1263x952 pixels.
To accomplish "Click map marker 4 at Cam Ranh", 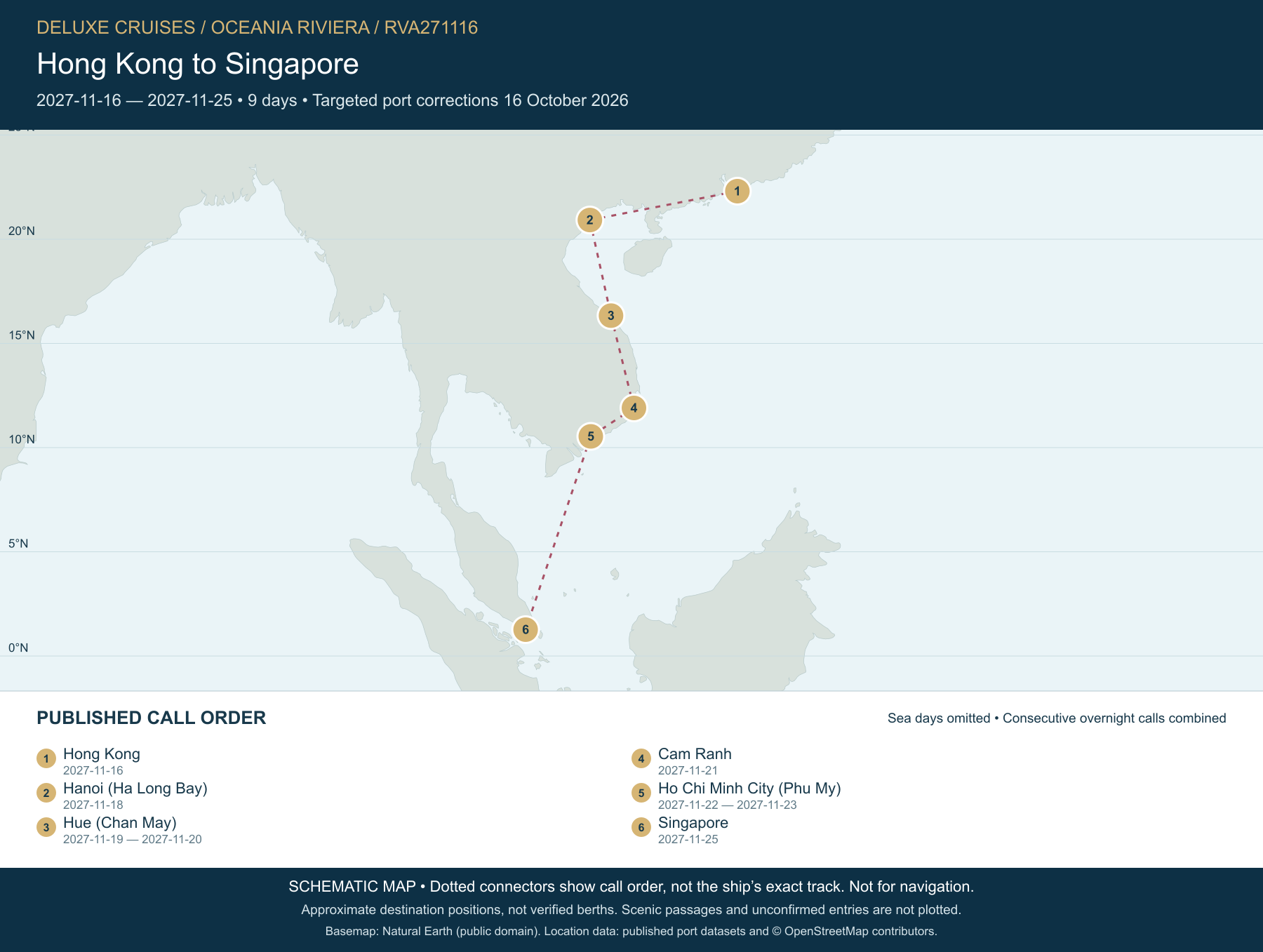I will point(634,408).
